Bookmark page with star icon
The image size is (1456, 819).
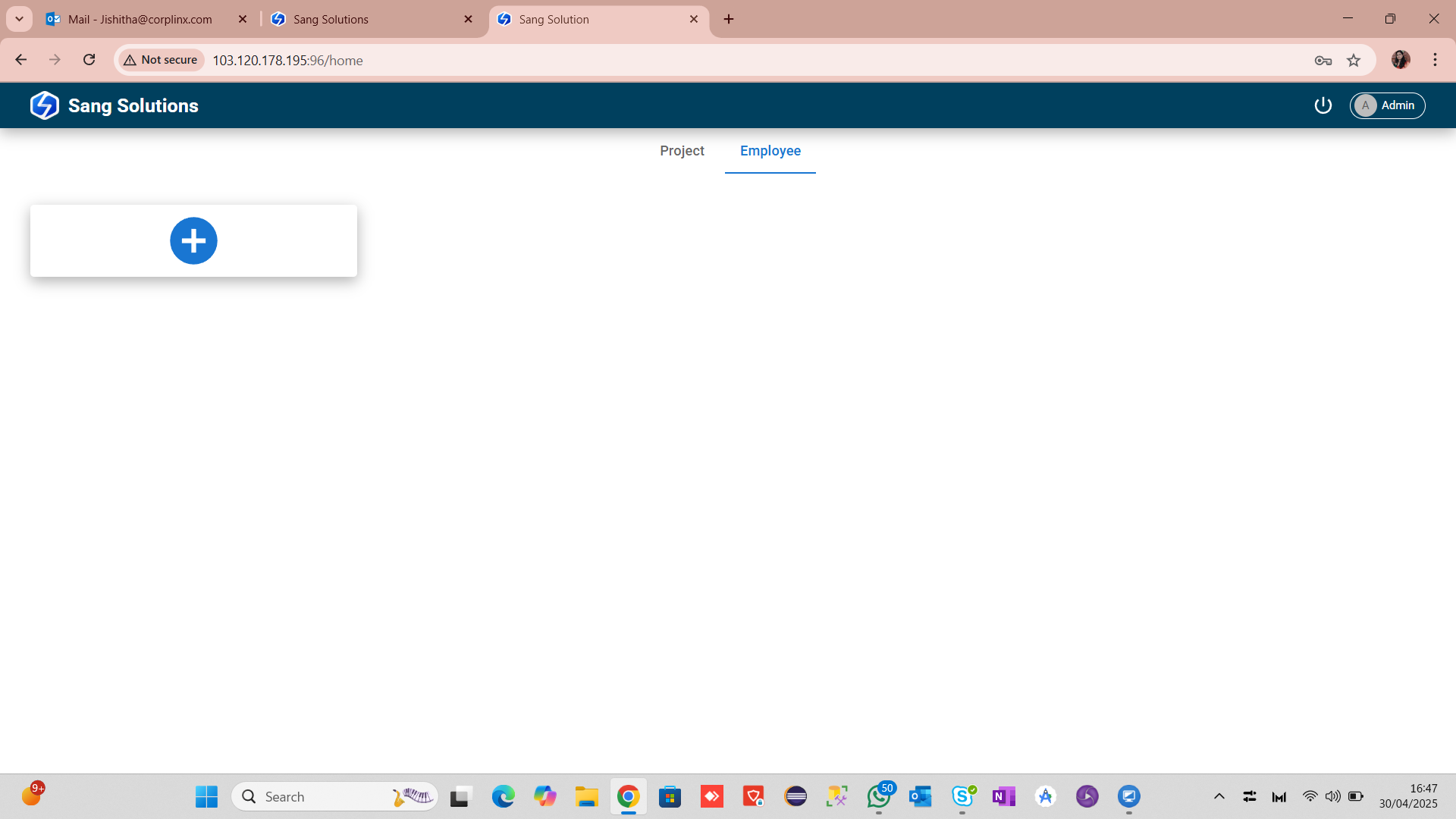[1354, 61]
